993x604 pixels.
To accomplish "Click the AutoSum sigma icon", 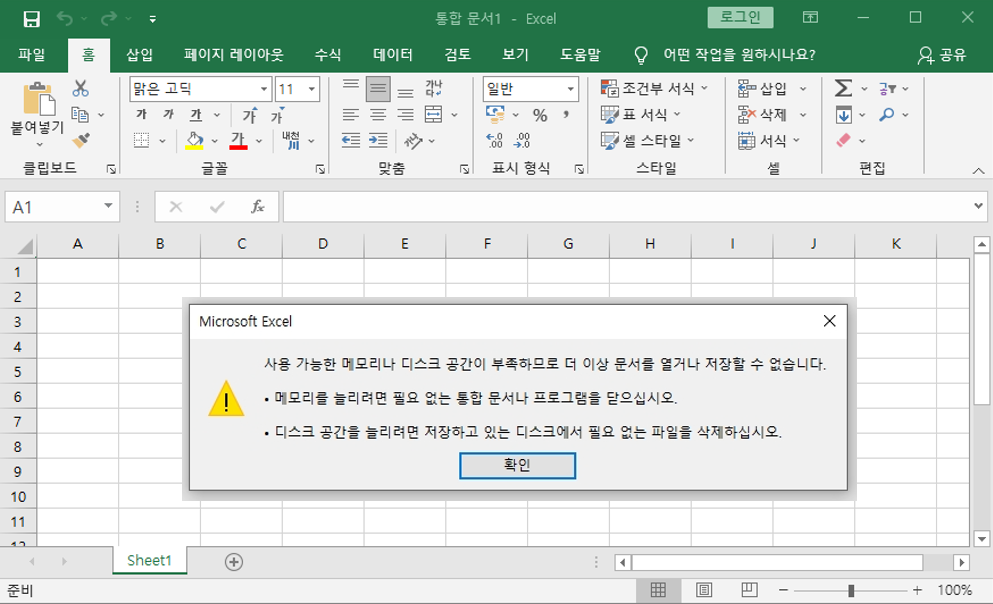I will 844,88.
